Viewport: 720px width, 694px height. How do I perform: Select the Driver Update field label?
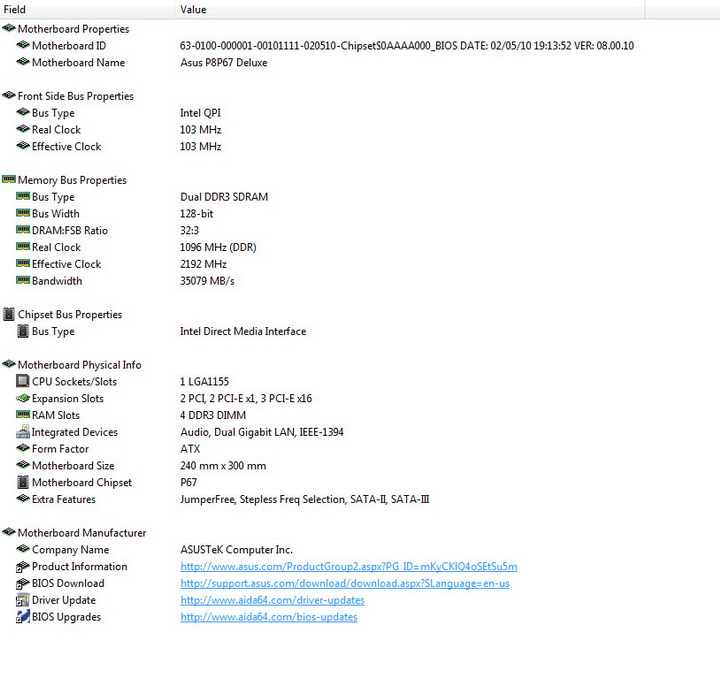[64, 600]
